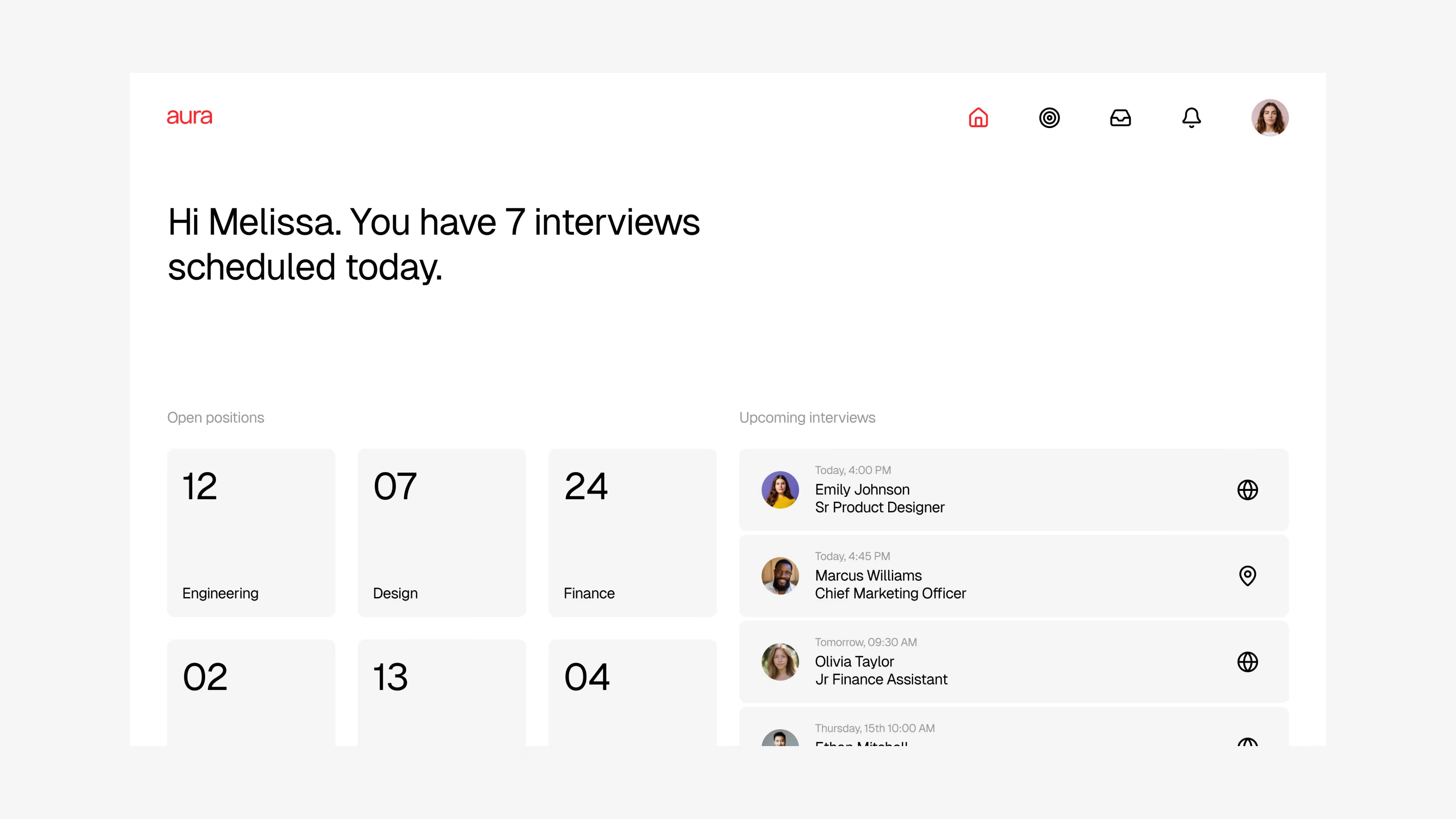Select the Design positions card showing 07
The height and width of the screenshot is (819, 1456).
[442, 532]
